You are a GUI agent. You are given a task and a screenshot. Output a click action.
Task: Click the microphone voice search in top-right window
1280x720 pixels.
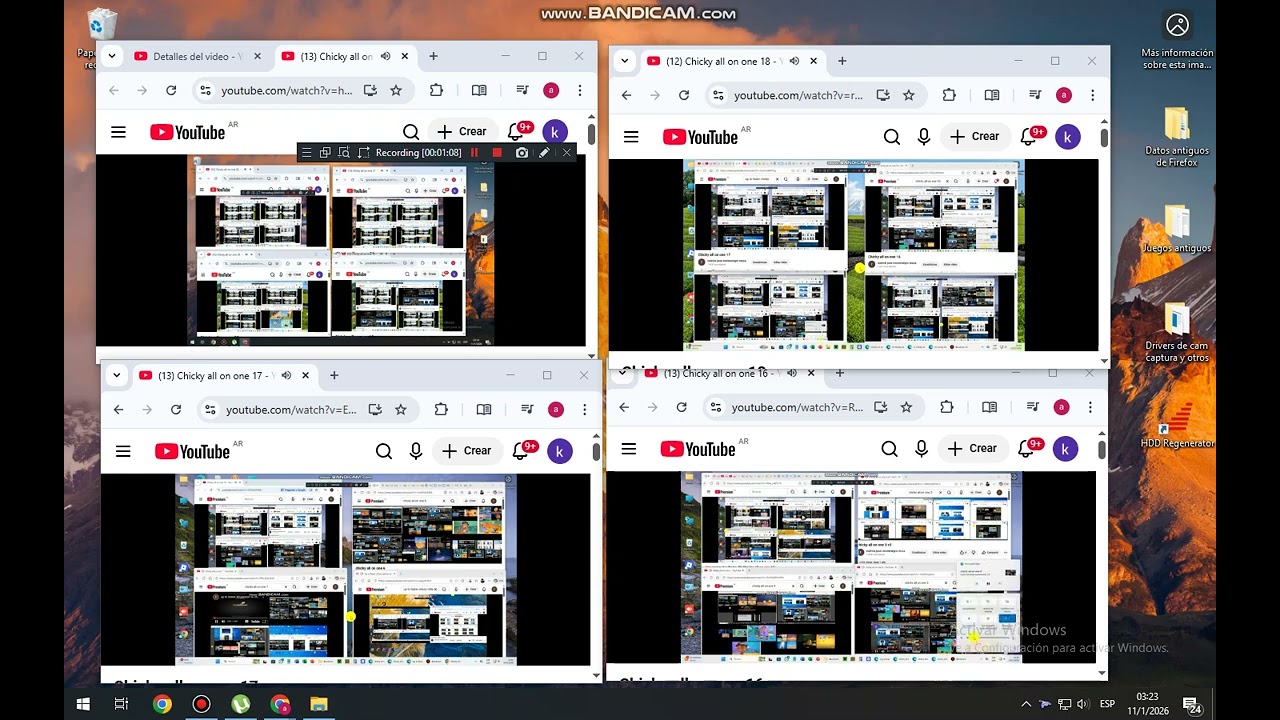click(x=924, y=137)
